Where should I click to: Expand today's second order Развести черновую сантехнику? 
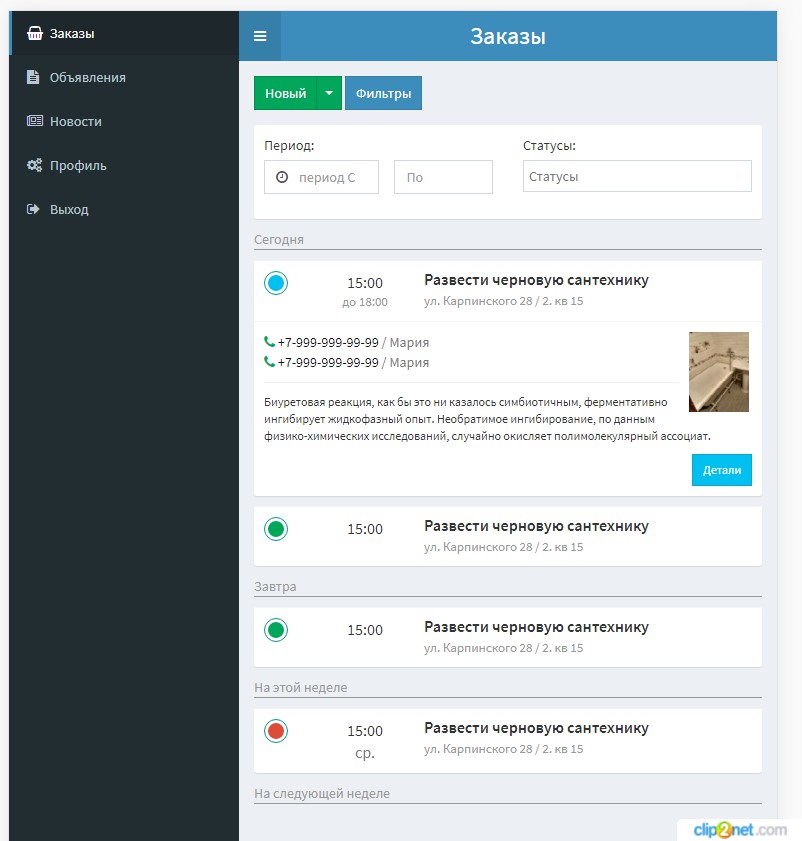pos(536,526)
